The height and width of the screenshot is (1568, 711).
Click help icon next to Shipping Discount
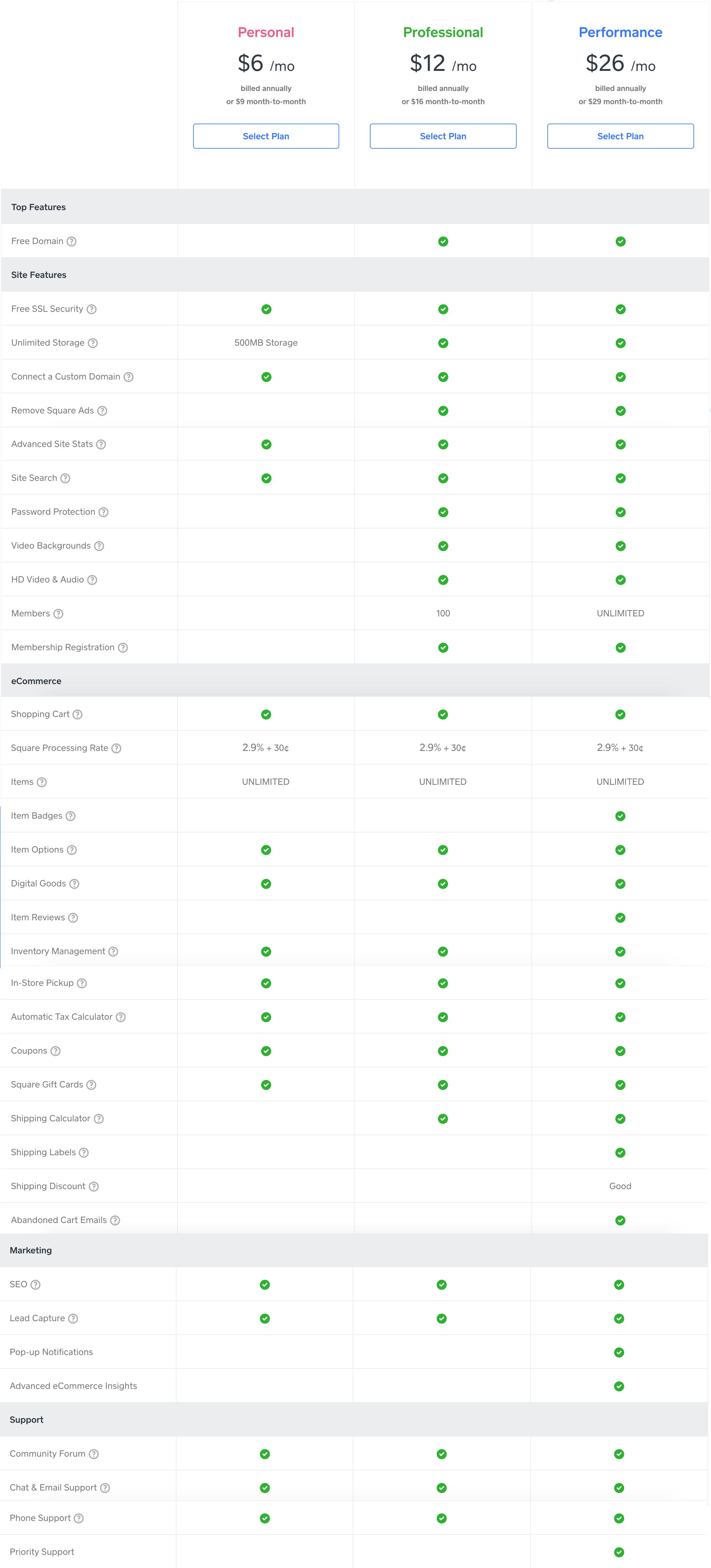[94, 1186]
